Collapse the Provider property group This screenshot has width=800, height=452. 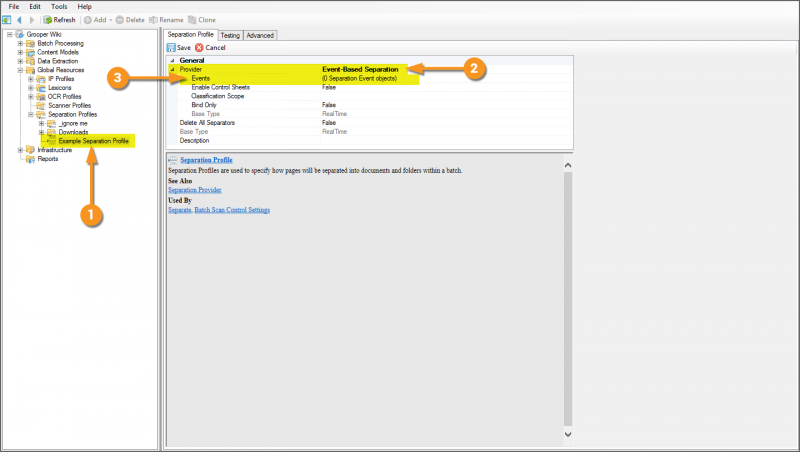click(x=172, y=69)
